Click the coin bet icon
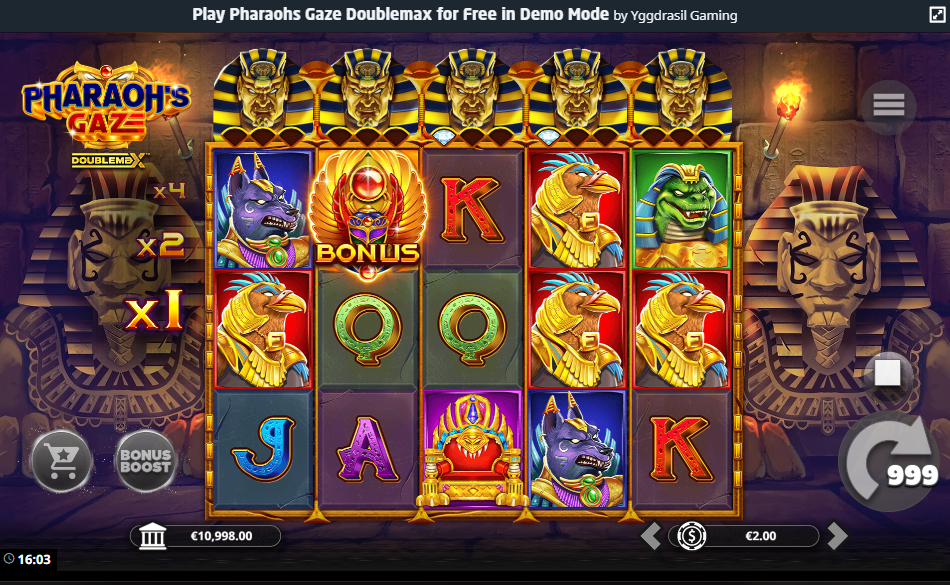Image resolution: width=950 pixels, height=585 pixels. point(692,536)
